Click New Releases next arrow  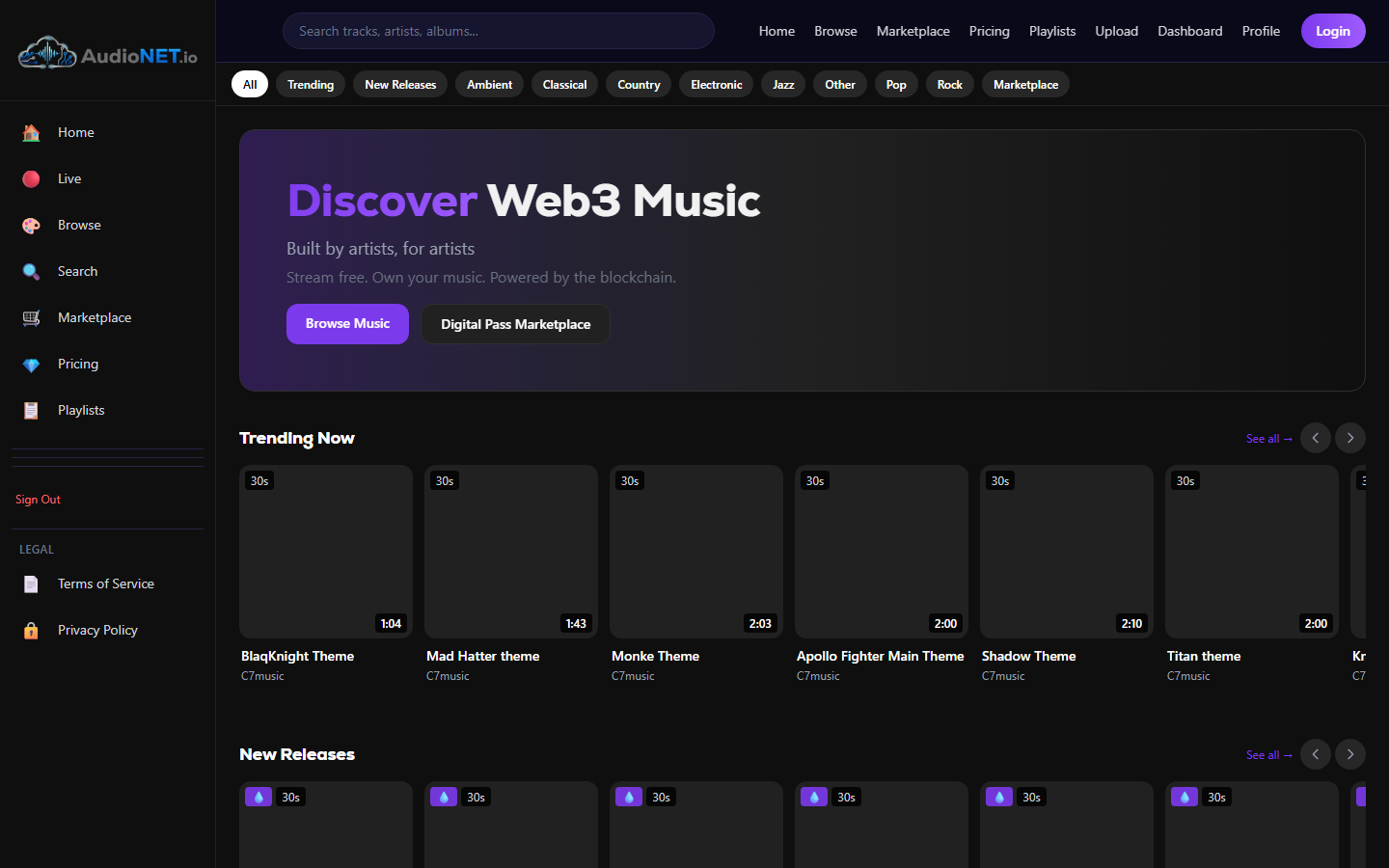coord(1350,754)
